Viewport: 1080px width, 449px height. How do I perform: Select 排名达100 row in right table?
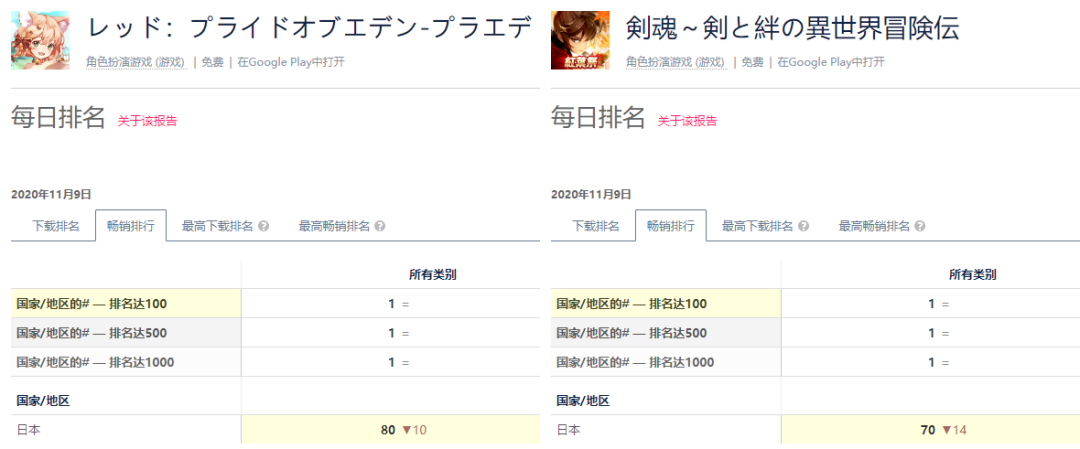click(x=816, y=303)
